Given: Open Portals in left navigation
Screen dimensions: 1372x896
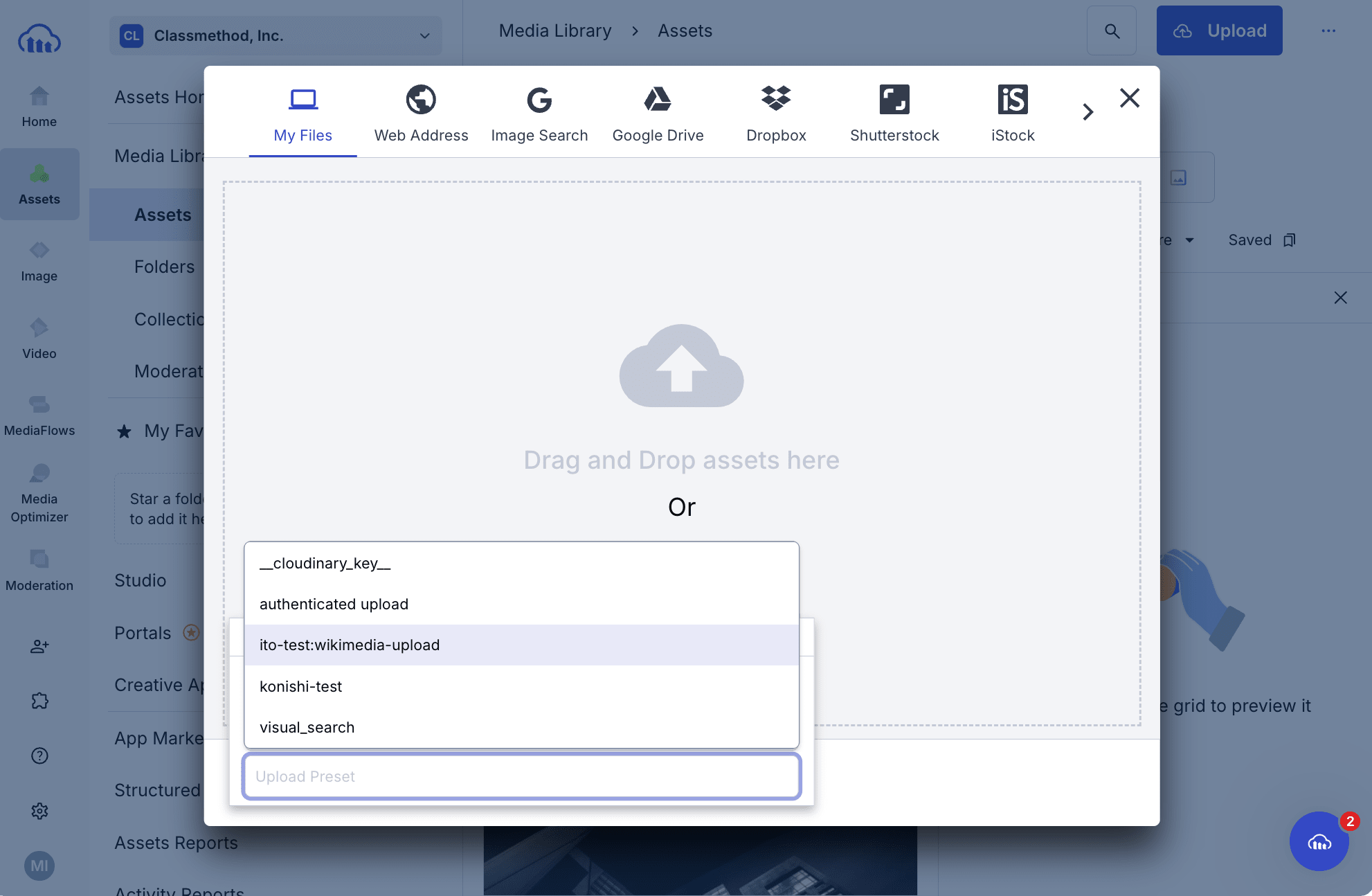Looking at the screenshot, I should click(143, 634).
